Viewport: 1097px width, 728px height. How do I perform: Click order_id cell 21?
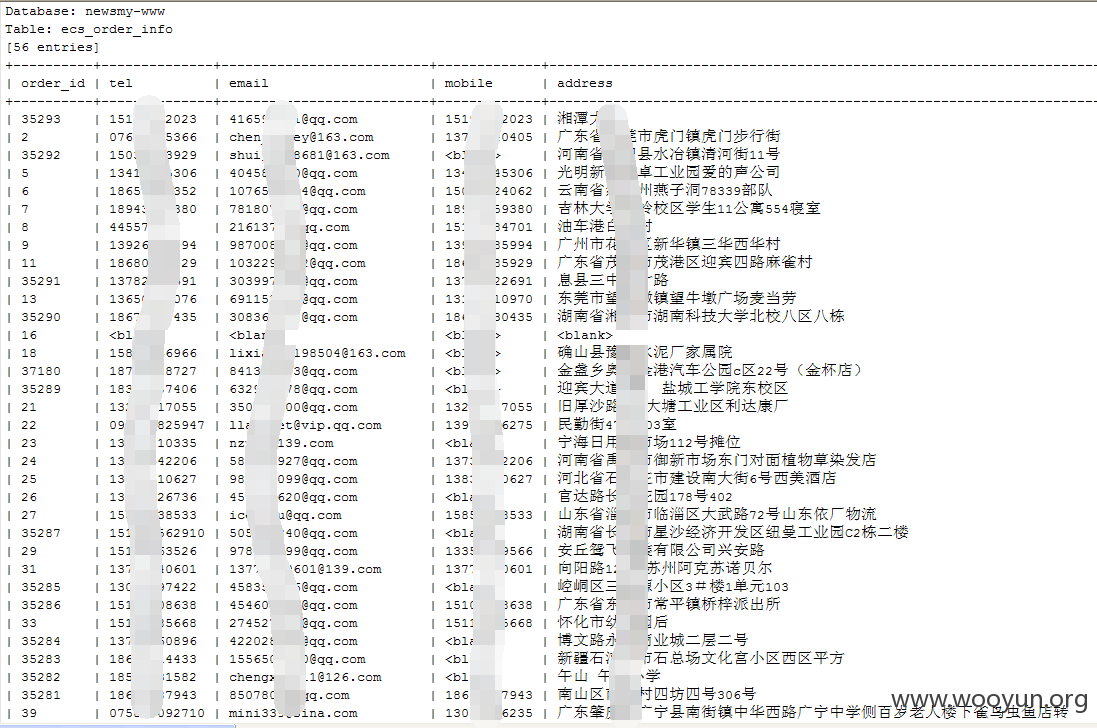coord(29,407)
